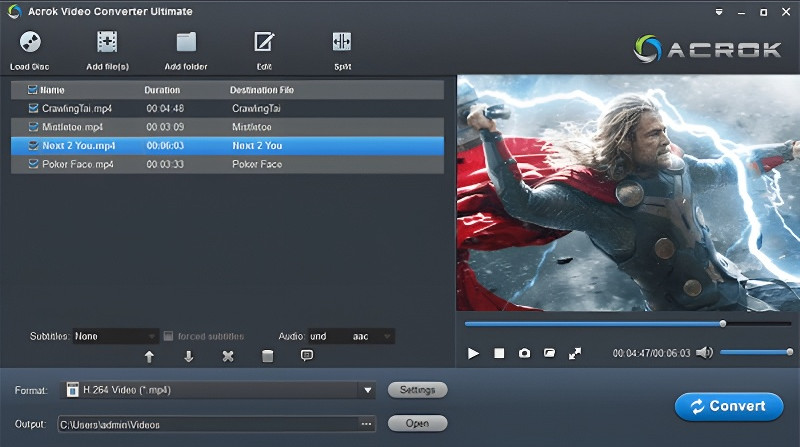Clear the list with the trash icon

click(x=267, y=356)
